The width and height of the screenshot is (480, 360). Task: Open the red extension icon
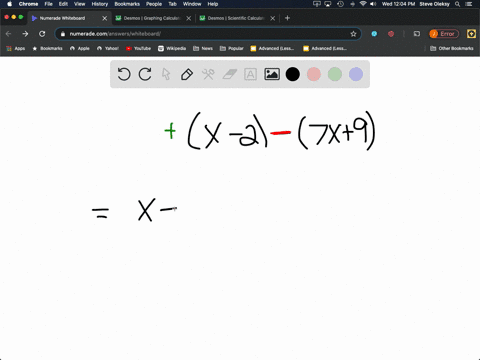click(391, 34)
